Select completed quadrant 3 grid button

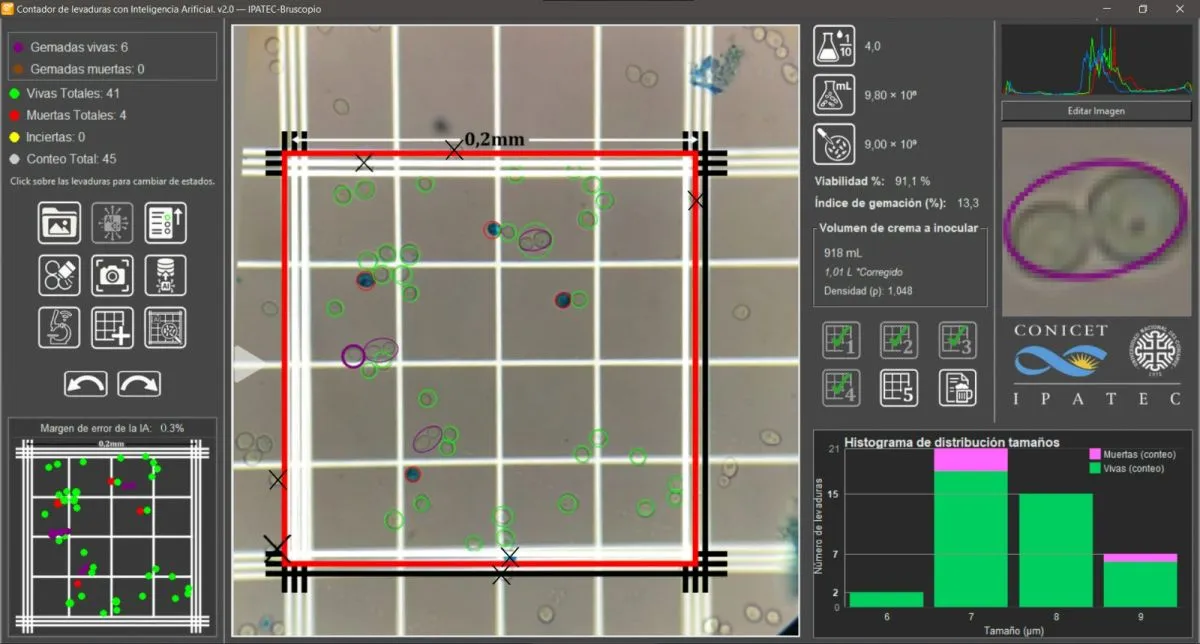tap(957, 341)
